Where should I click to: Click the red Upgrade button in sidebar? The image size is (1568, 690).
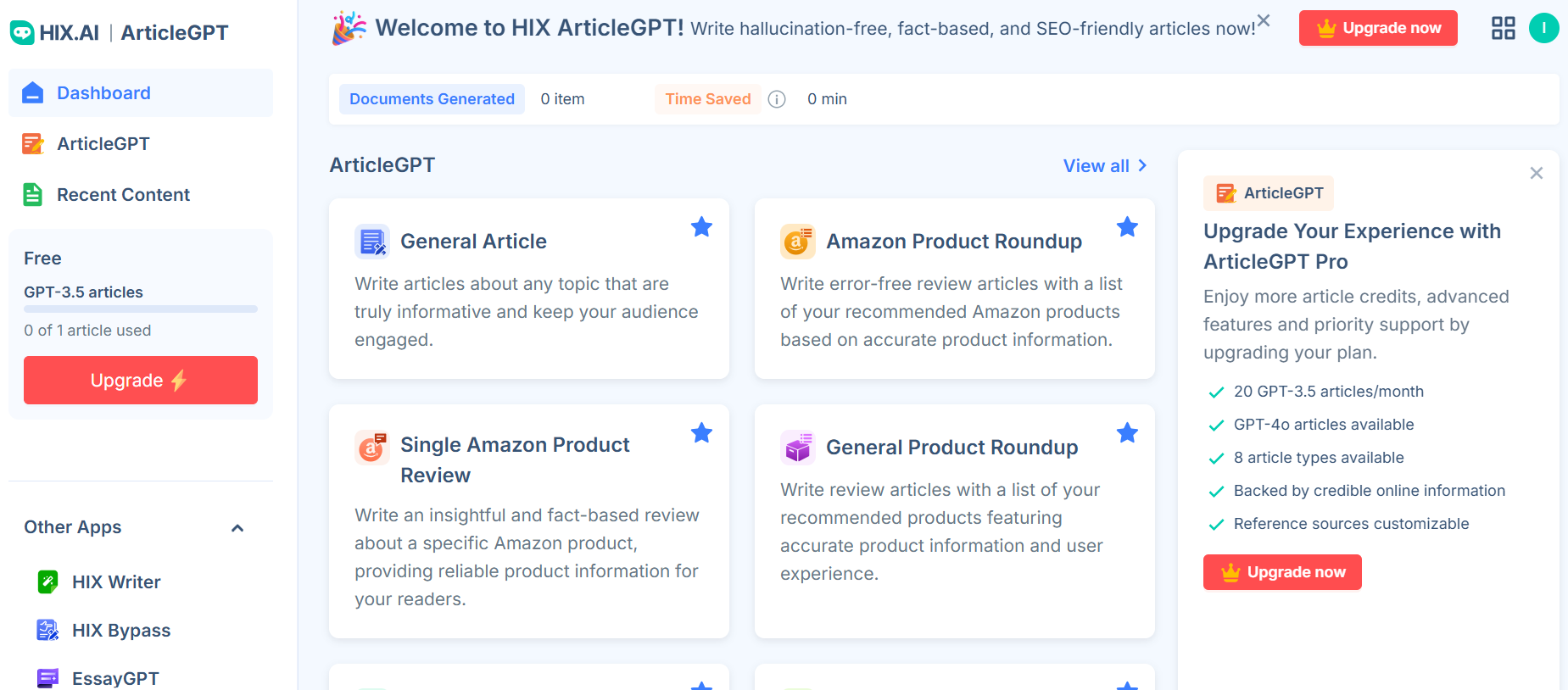pyautogui.click(x=141, y=381)
